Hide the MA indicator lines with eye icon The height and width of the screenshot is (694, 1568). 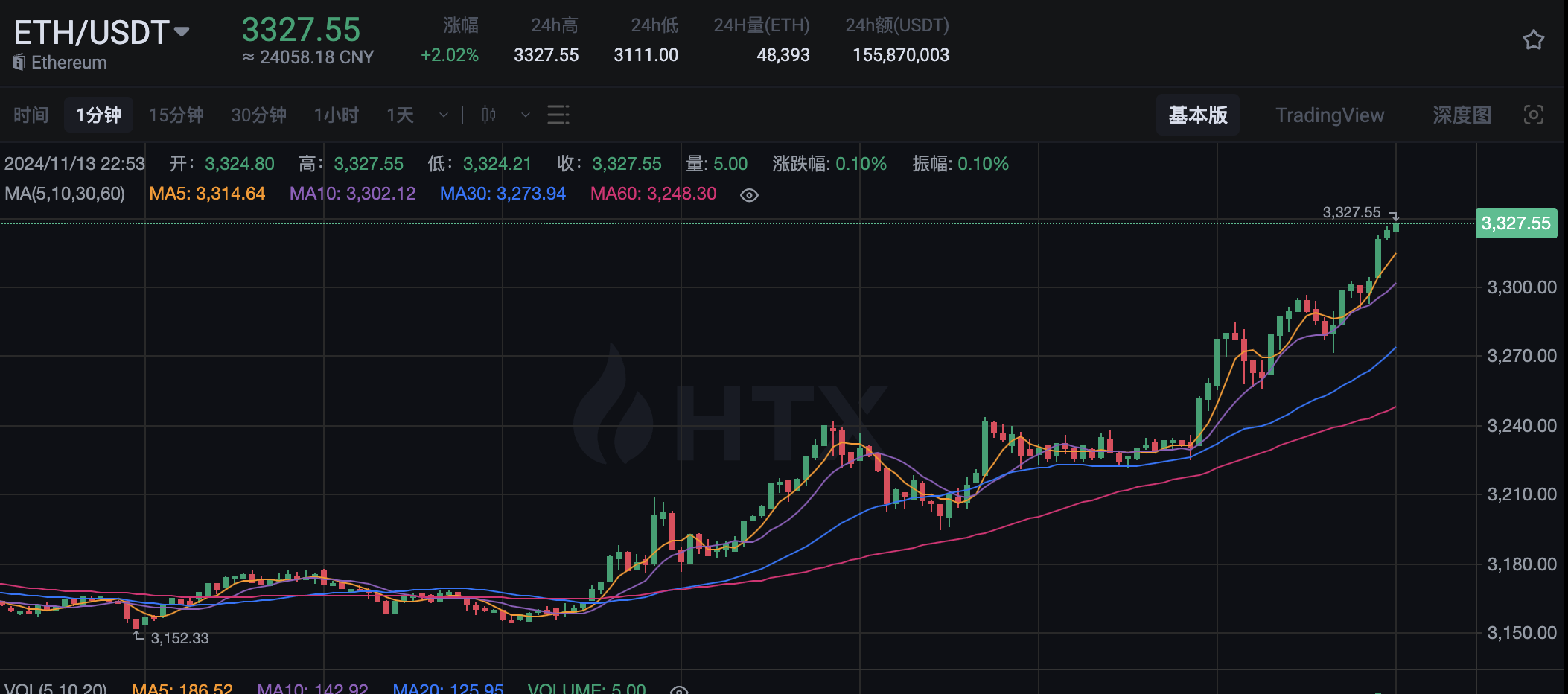click(749, 195)
